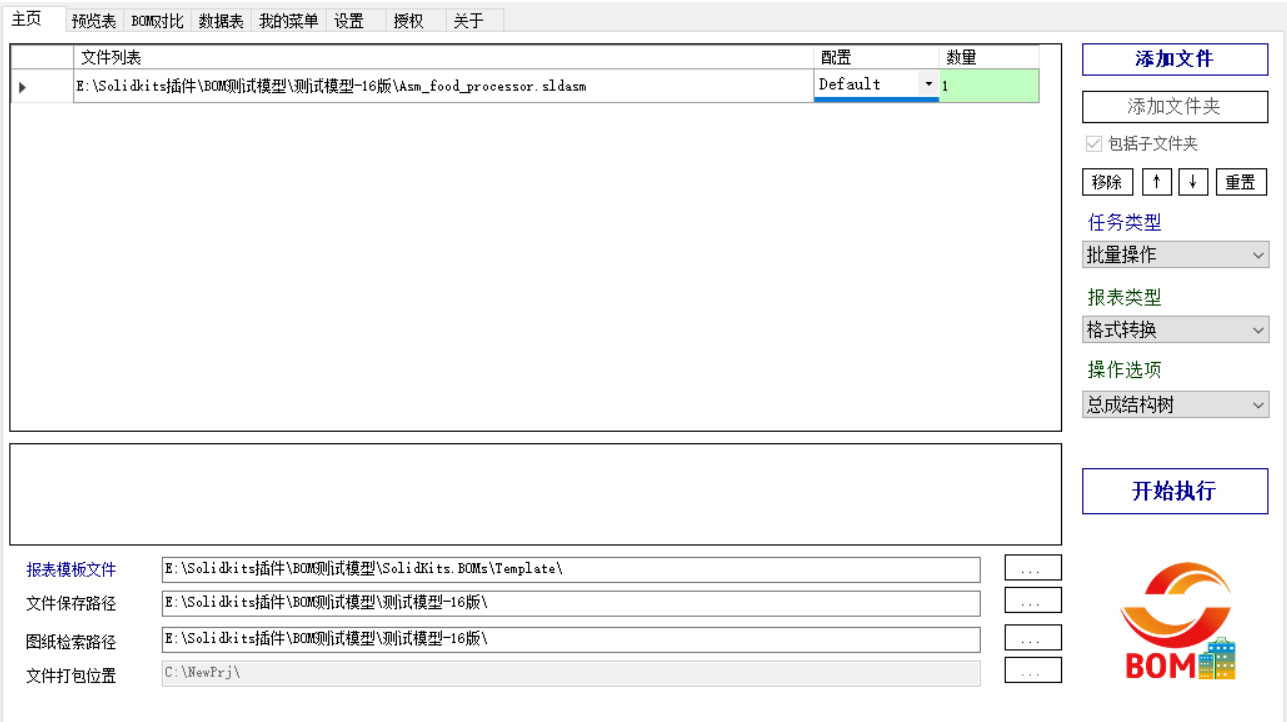Viewport: 1287px width, 722px height.
Task: Open the 任务类型 dropdown showing 批量操作
Action: (x=1175, y=255)
